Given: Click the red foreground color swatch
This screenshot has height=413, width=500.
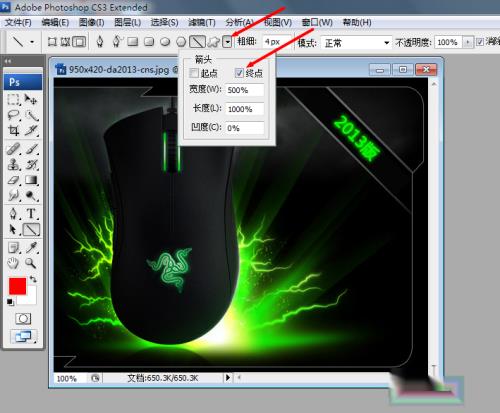Looking at the screenshot, I should 17,286.
